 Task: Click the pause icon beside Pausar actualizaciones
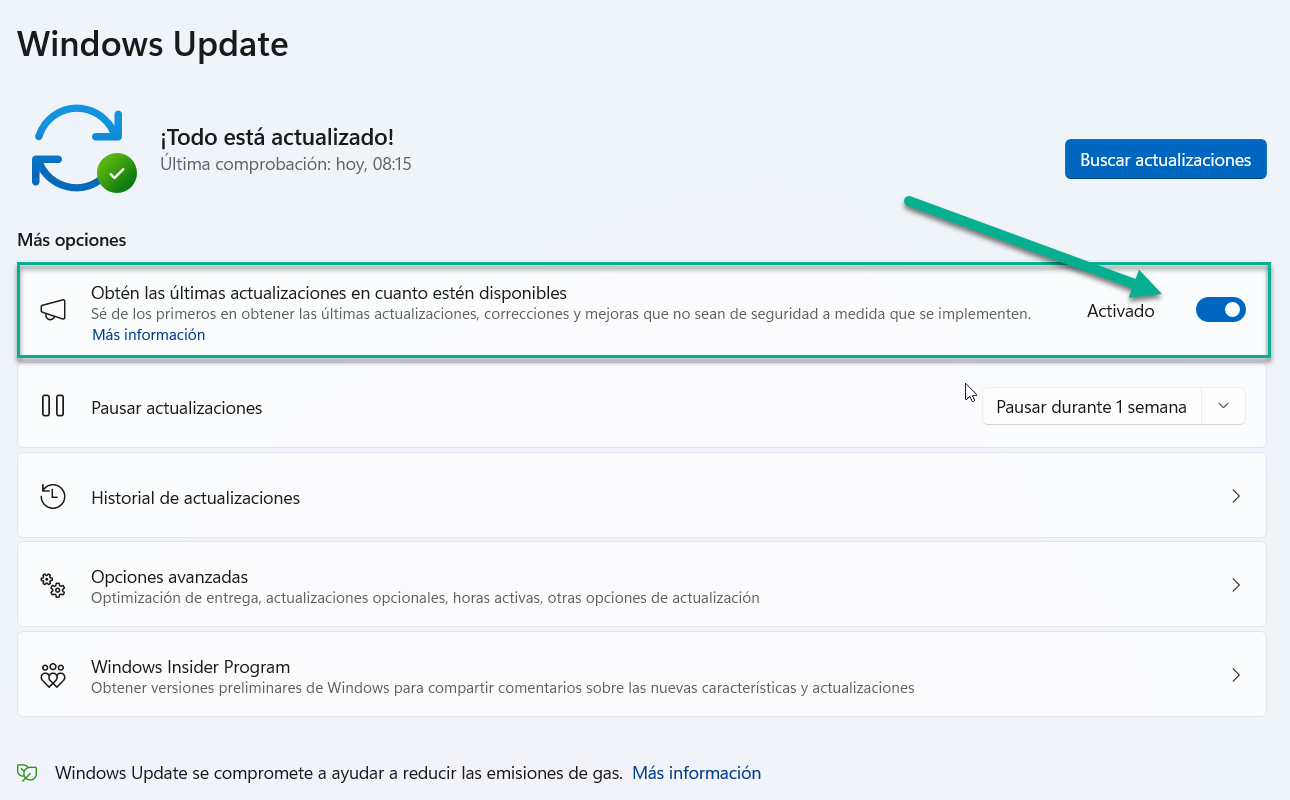(x=53, y=406)
